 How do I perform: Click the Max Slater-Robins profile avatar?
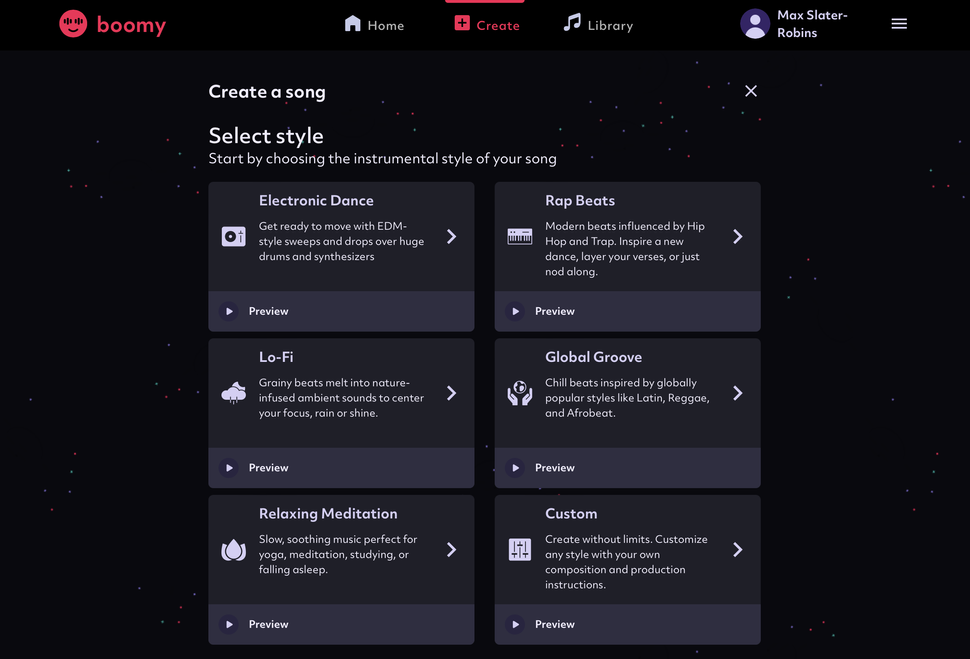click(x=755, y=23)
